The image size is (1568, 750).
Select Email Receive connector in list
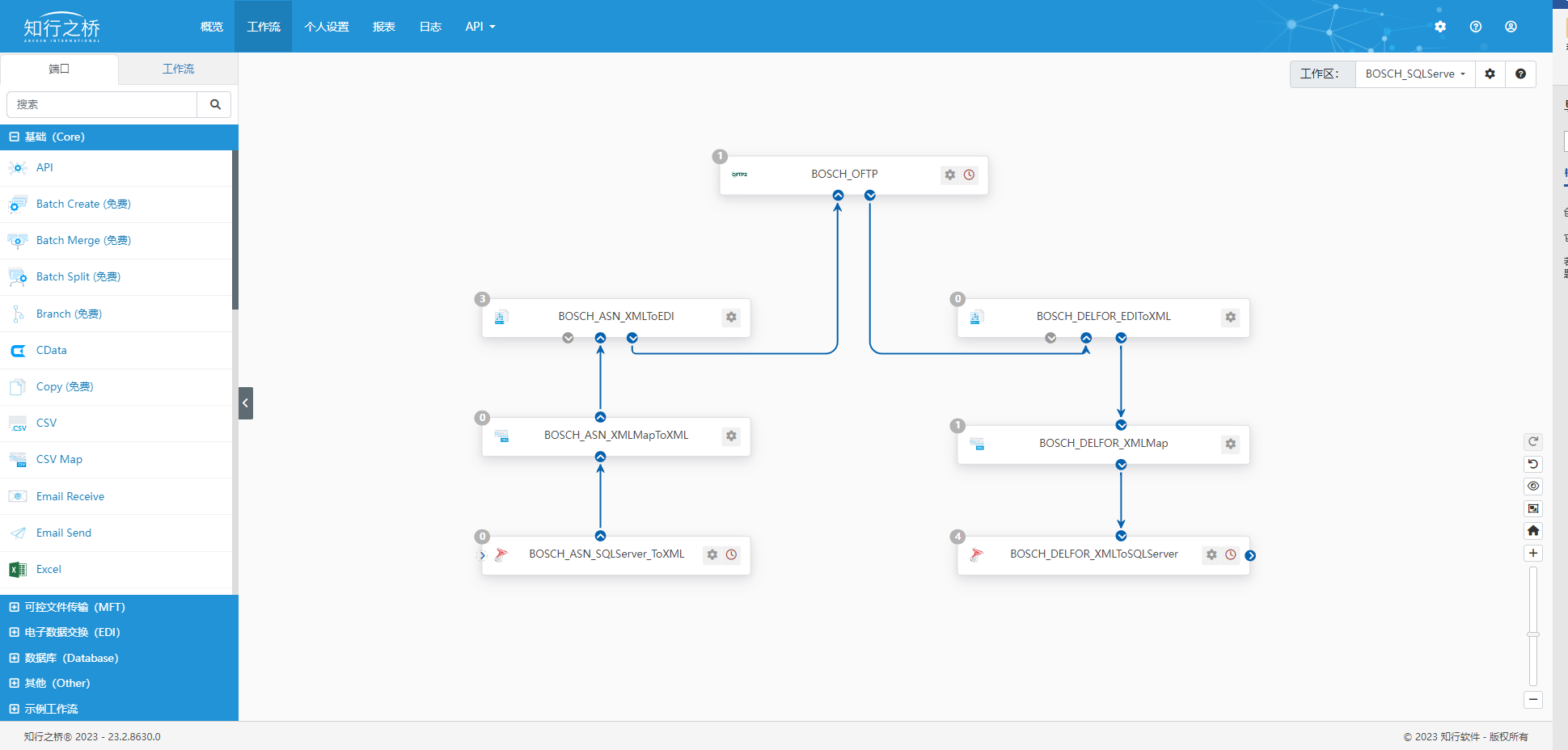[x=70, y=496]
